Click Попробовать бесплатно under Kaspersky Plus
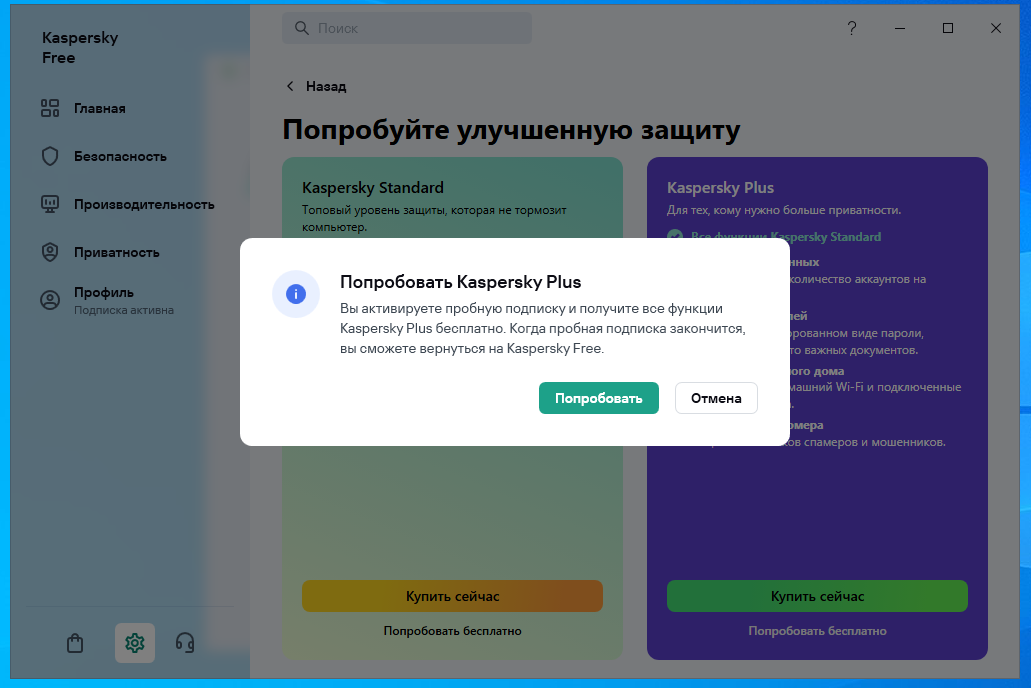The width and height of the screenshot is (1031, 688). click(817, 631)
